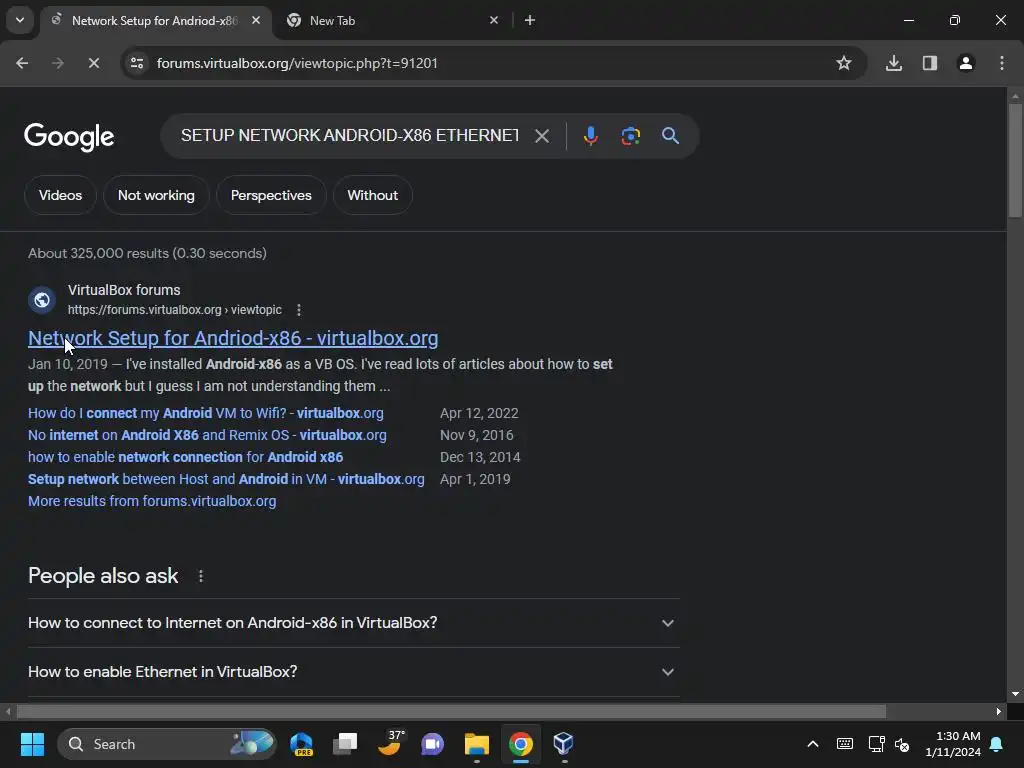Open a new tab with the plus icon
The width and height of the screenshot is (1024, 768).
530,20
